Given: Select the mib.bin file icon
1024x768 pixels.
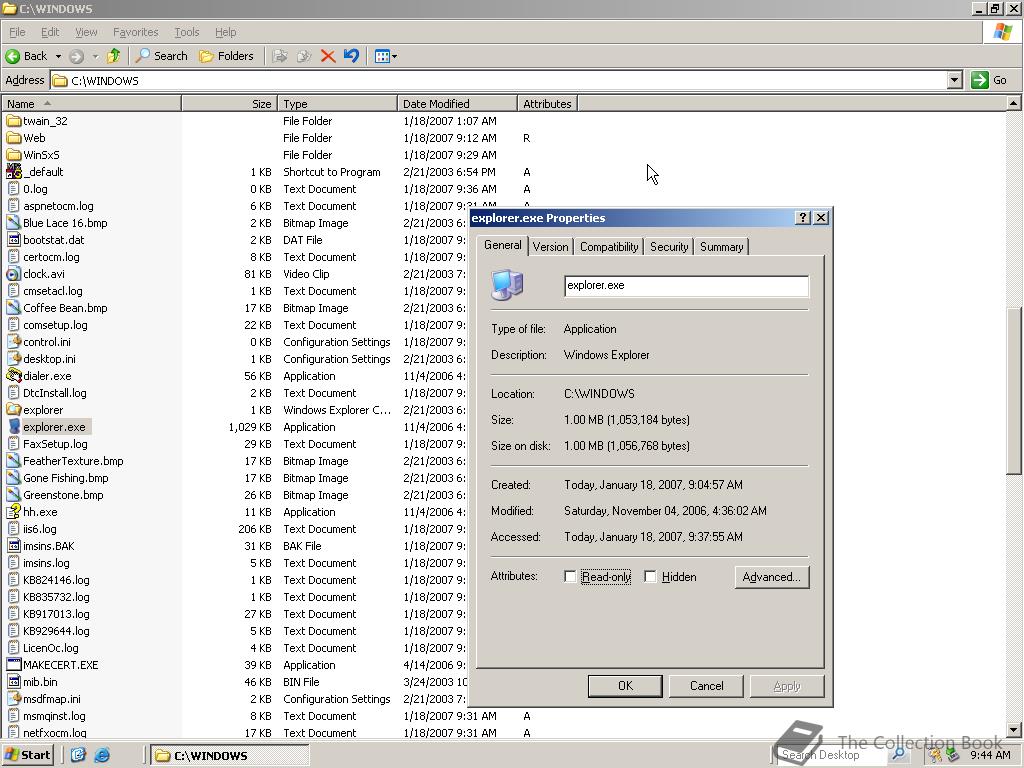Looking at the screenshot, I should pos(14,682).
